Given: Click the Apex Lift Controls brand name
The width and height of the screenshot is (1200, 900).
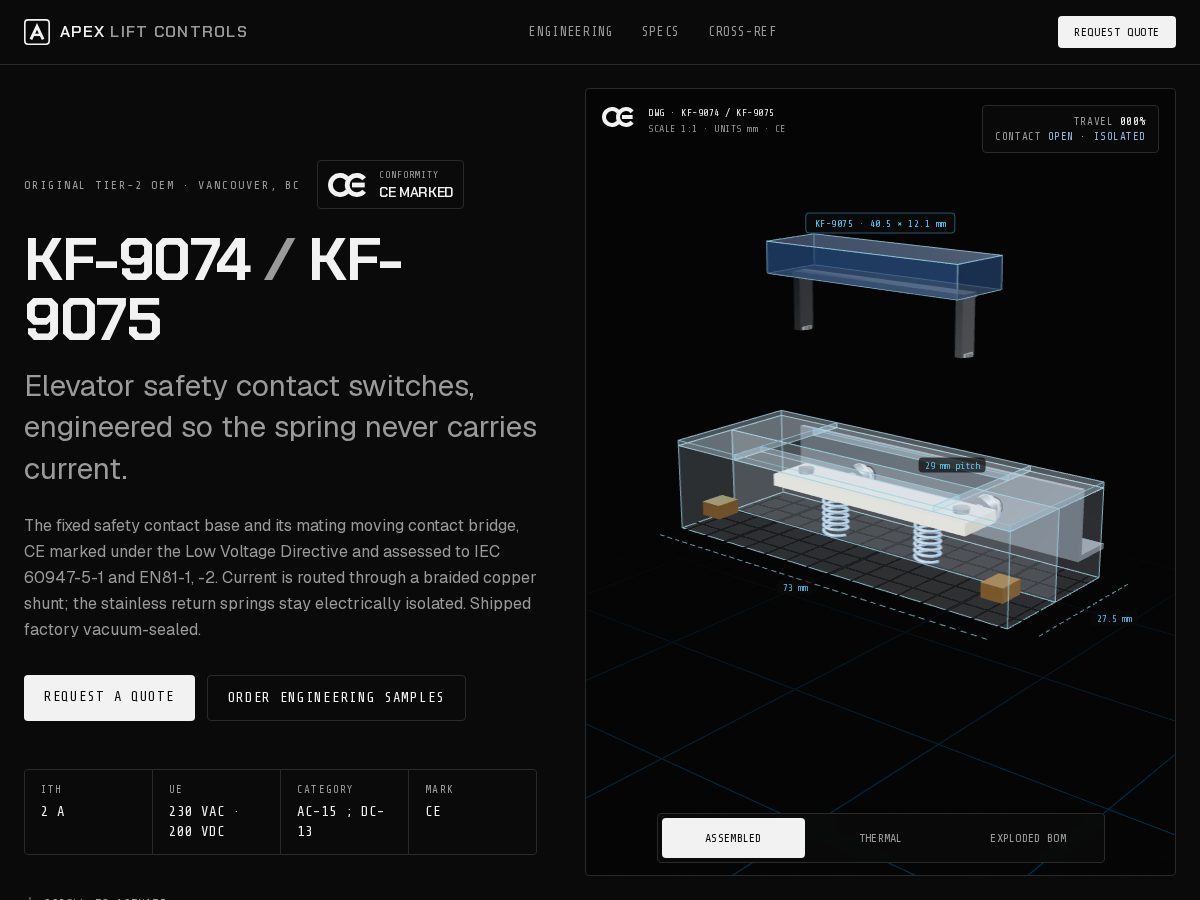Looking at the screenshot, I should (x=153, y=32).
